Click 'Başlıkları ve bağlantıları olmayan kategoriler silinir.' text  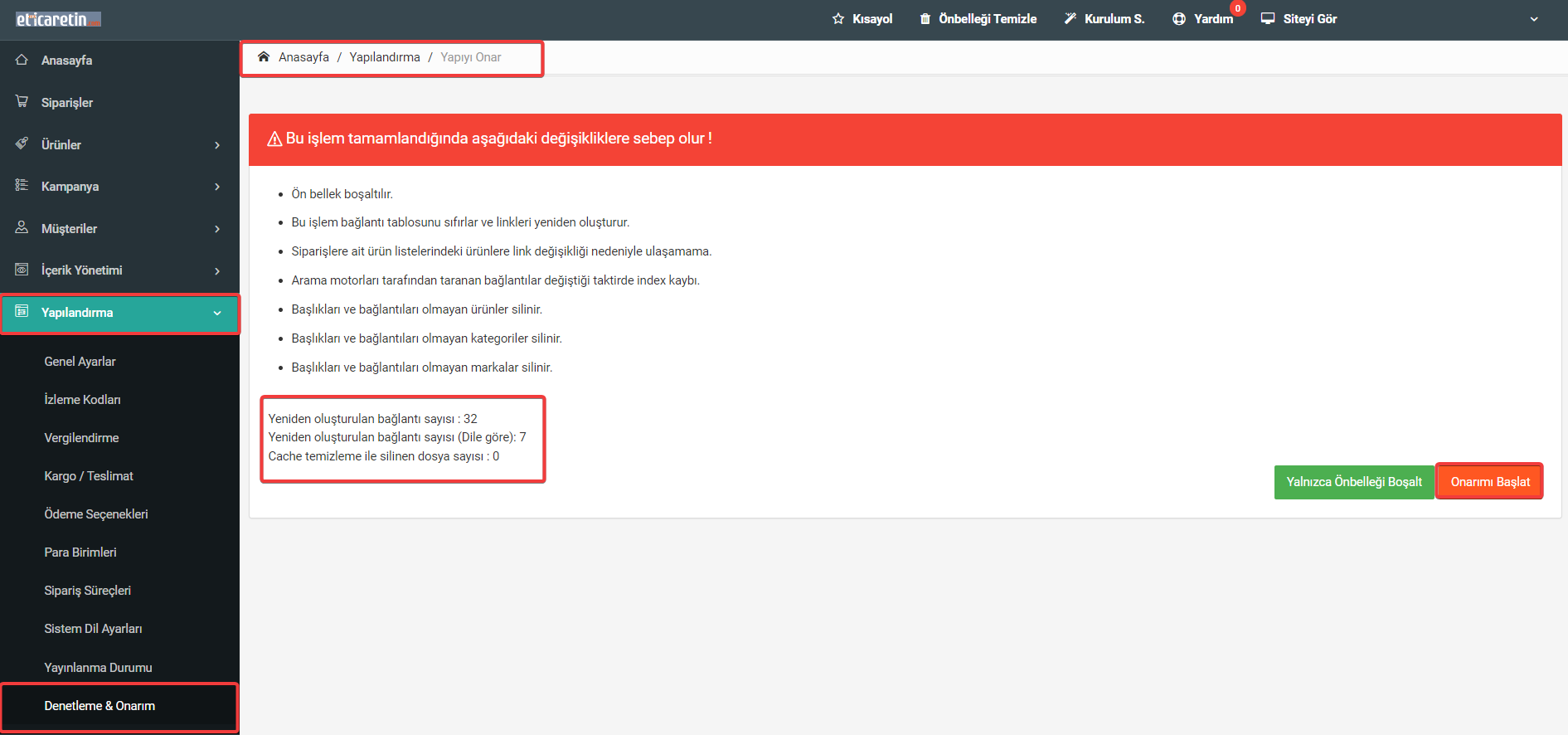coord(427,338)
